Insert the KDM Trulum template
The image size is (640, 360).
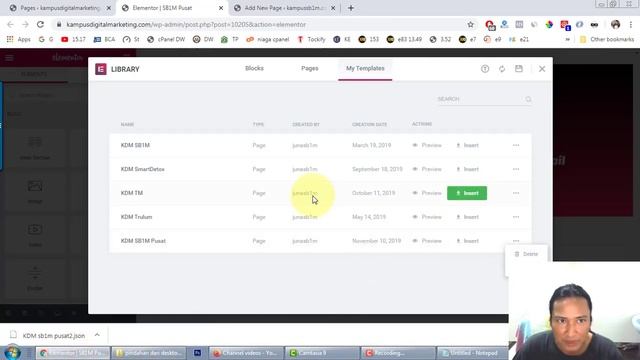(x=467, y=217)
